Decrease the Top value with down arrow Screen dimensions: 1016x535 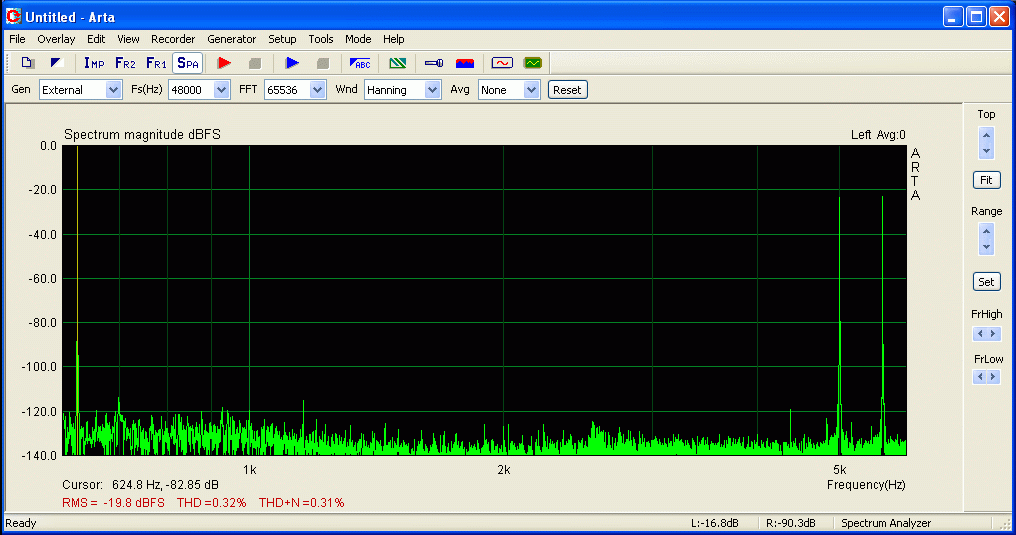(x=986, y=152)
